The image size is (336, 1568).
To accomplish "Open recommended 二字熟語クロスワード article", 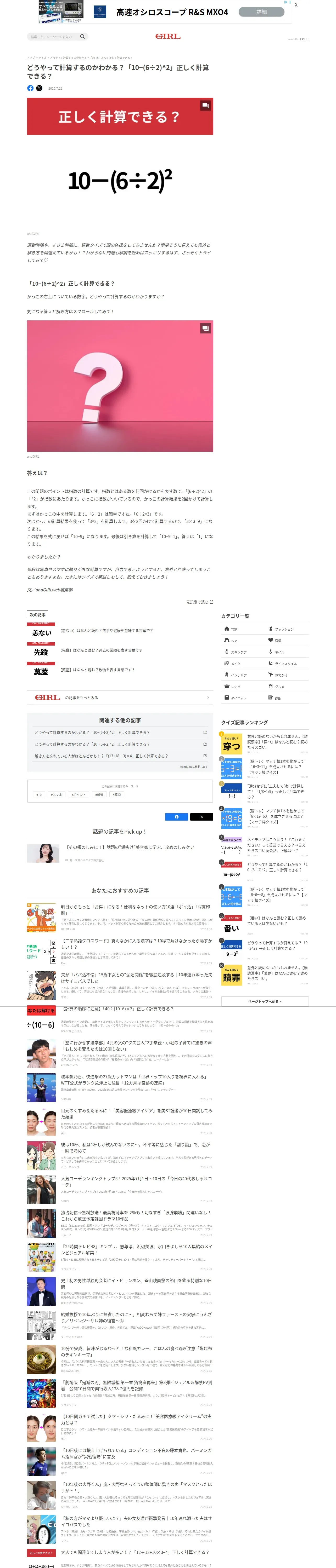I will [120, 952].
